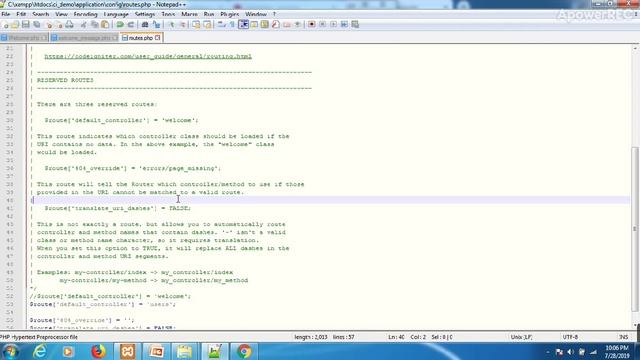Open a file using the Open folder icon
This screenshot has width=640, height=360.
pyautogui.click(x=16, y=24)
